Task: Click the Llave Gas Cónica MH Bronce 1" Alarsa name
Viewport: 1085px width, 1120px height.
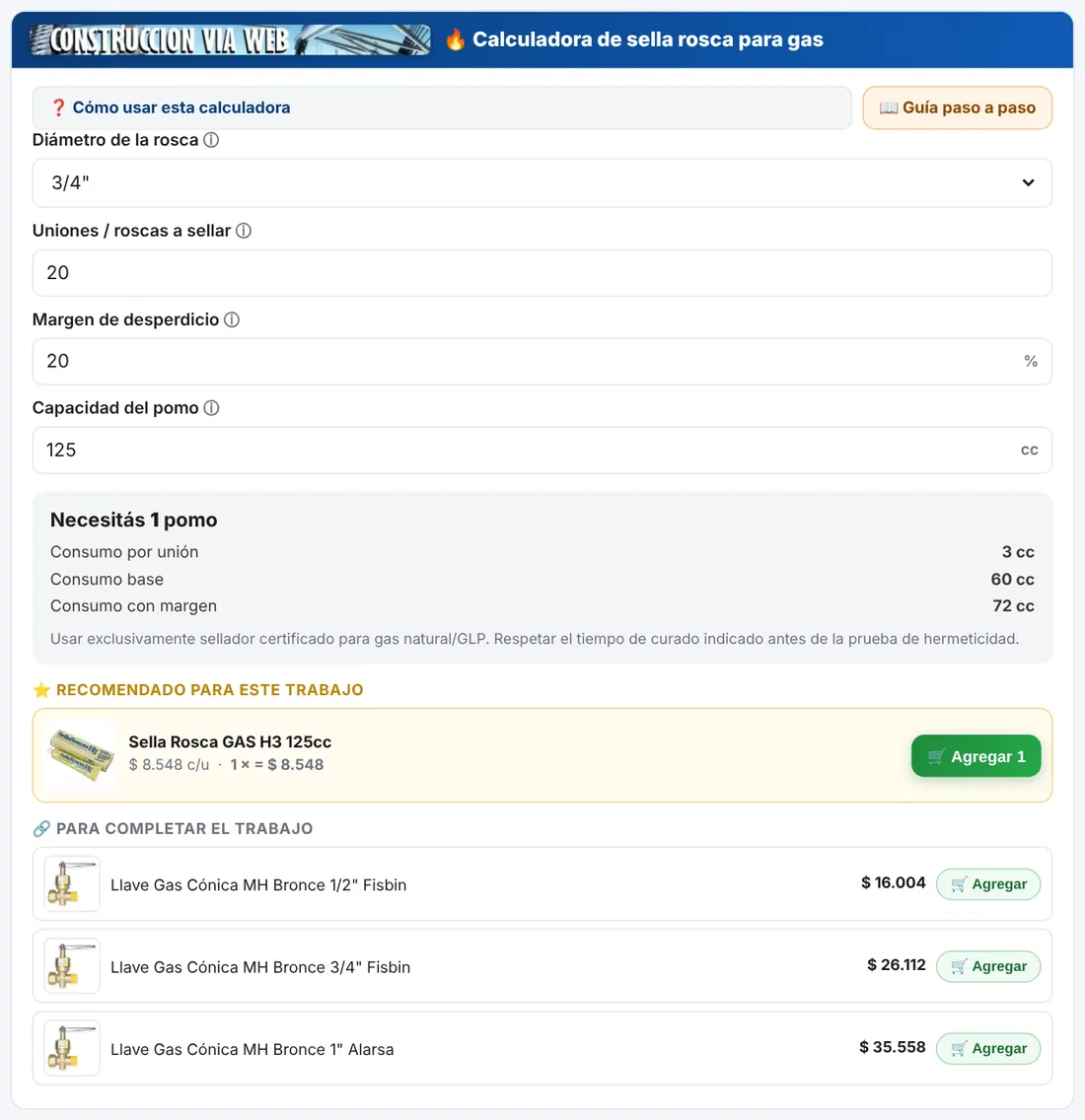Action: (x=253, y=1049)
